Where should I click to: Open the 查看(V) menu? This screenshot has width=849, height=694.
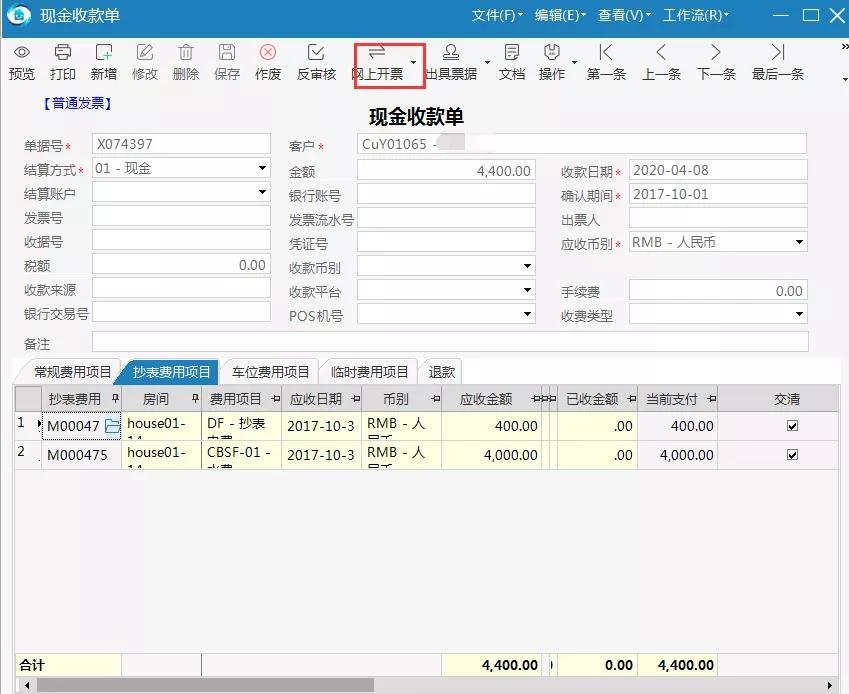point(624,15)
